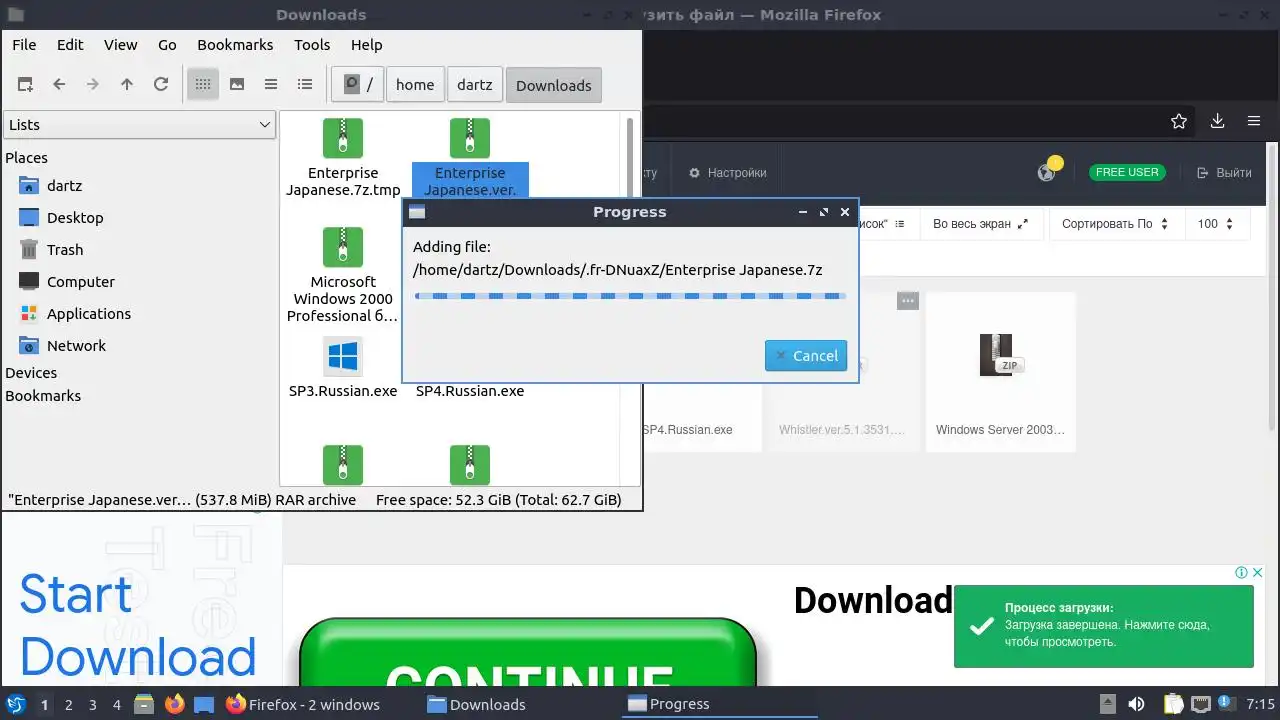Viewport: 1280px width, 720px height.
Task: Jump to 'dartz' in path bar
Action: 475,85
